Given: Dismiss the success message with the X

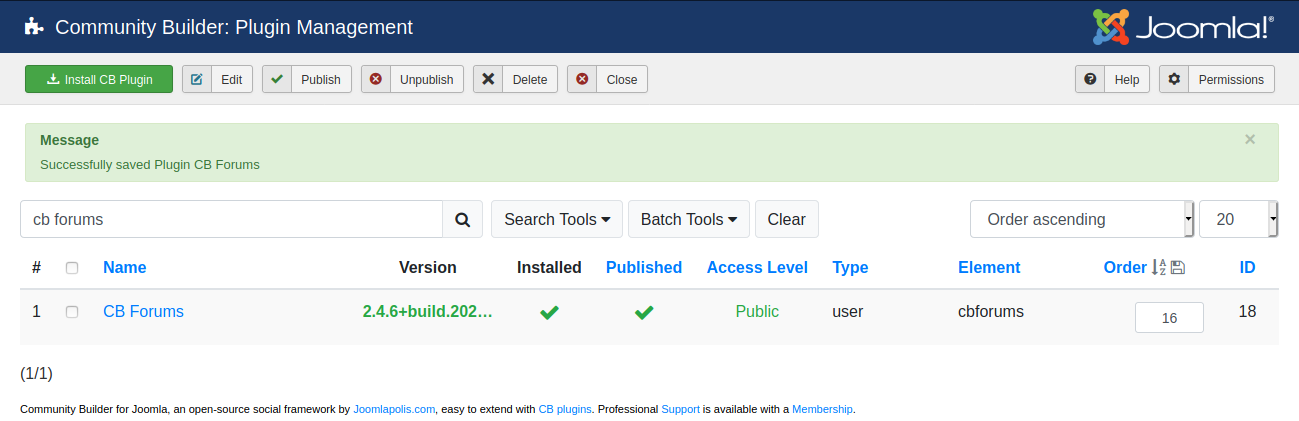Looking at the screenshot, I should [1250, 140].
